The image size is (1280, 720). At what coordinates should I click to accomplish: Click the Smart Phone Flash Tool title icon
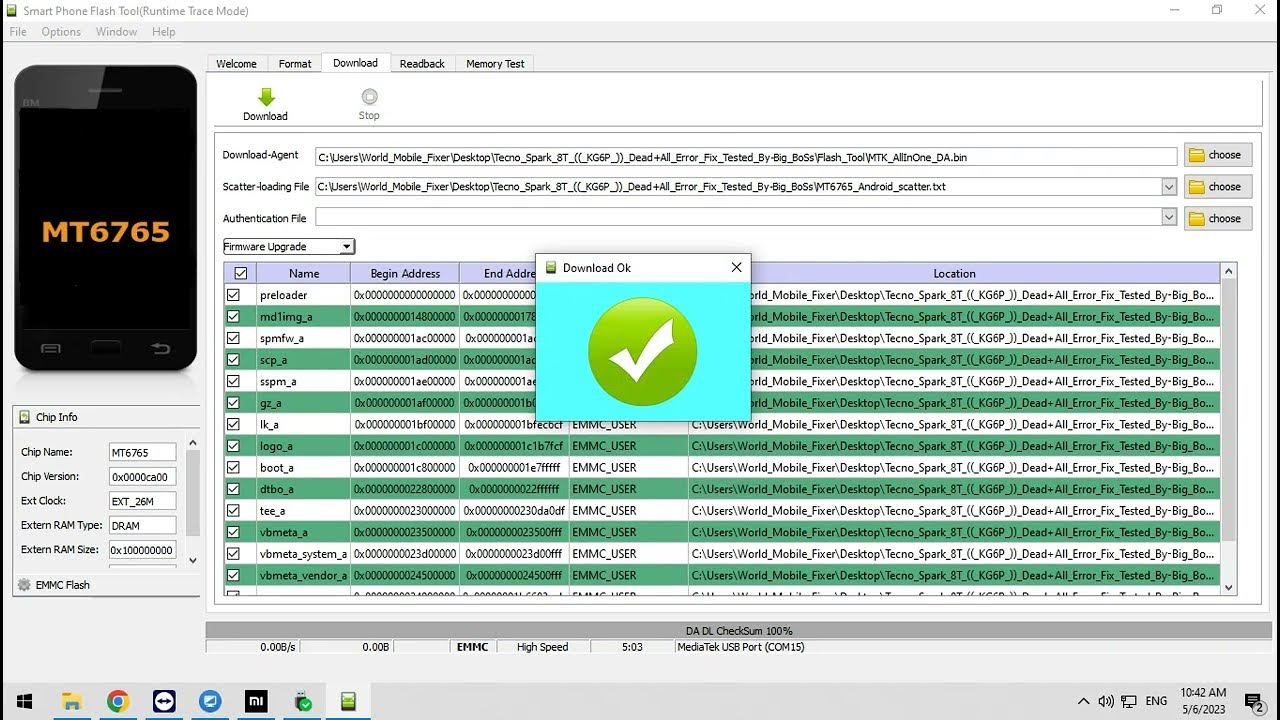click(x=11, y=11)
